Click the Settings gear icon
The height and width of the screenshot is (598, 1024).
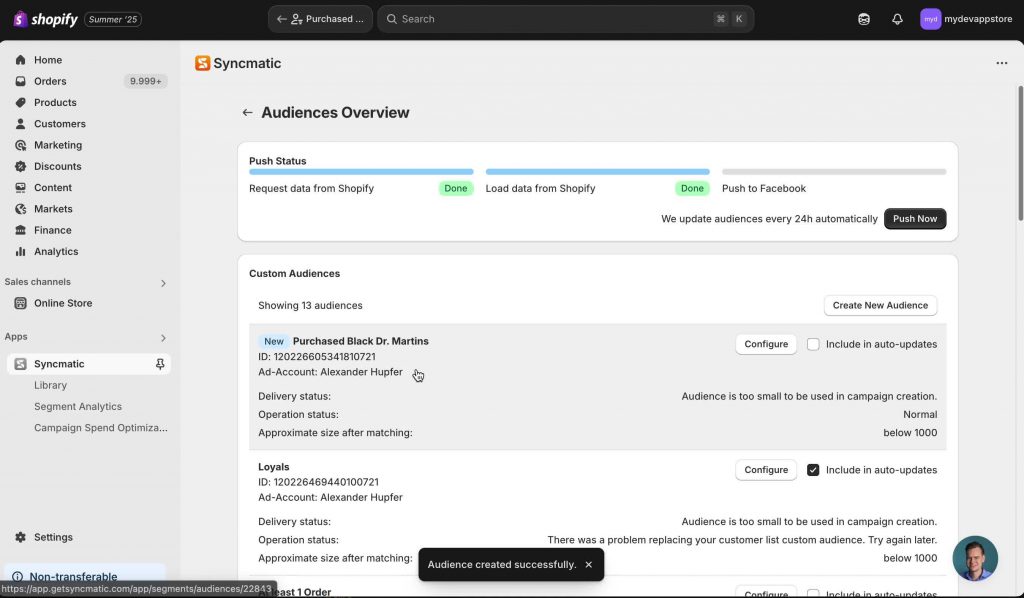20,537
